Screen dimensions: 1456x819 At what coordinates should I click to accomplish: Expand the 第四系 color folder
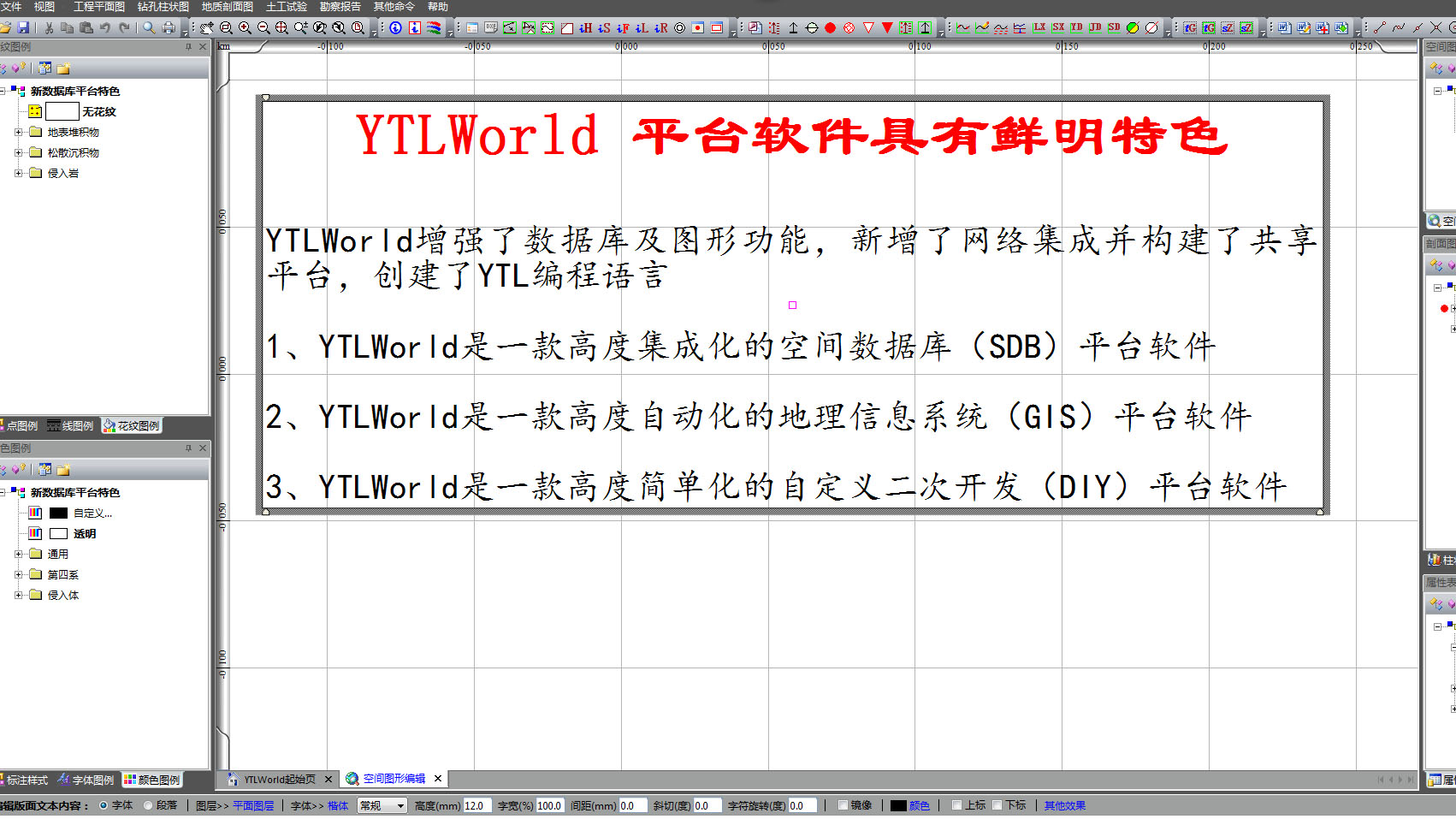point(19,574)
